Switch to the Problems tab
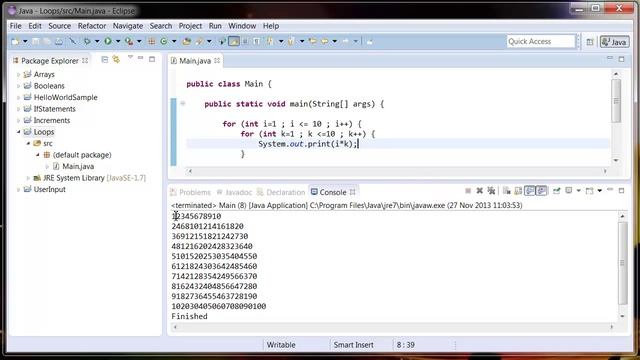 click(x=191, y=192)
